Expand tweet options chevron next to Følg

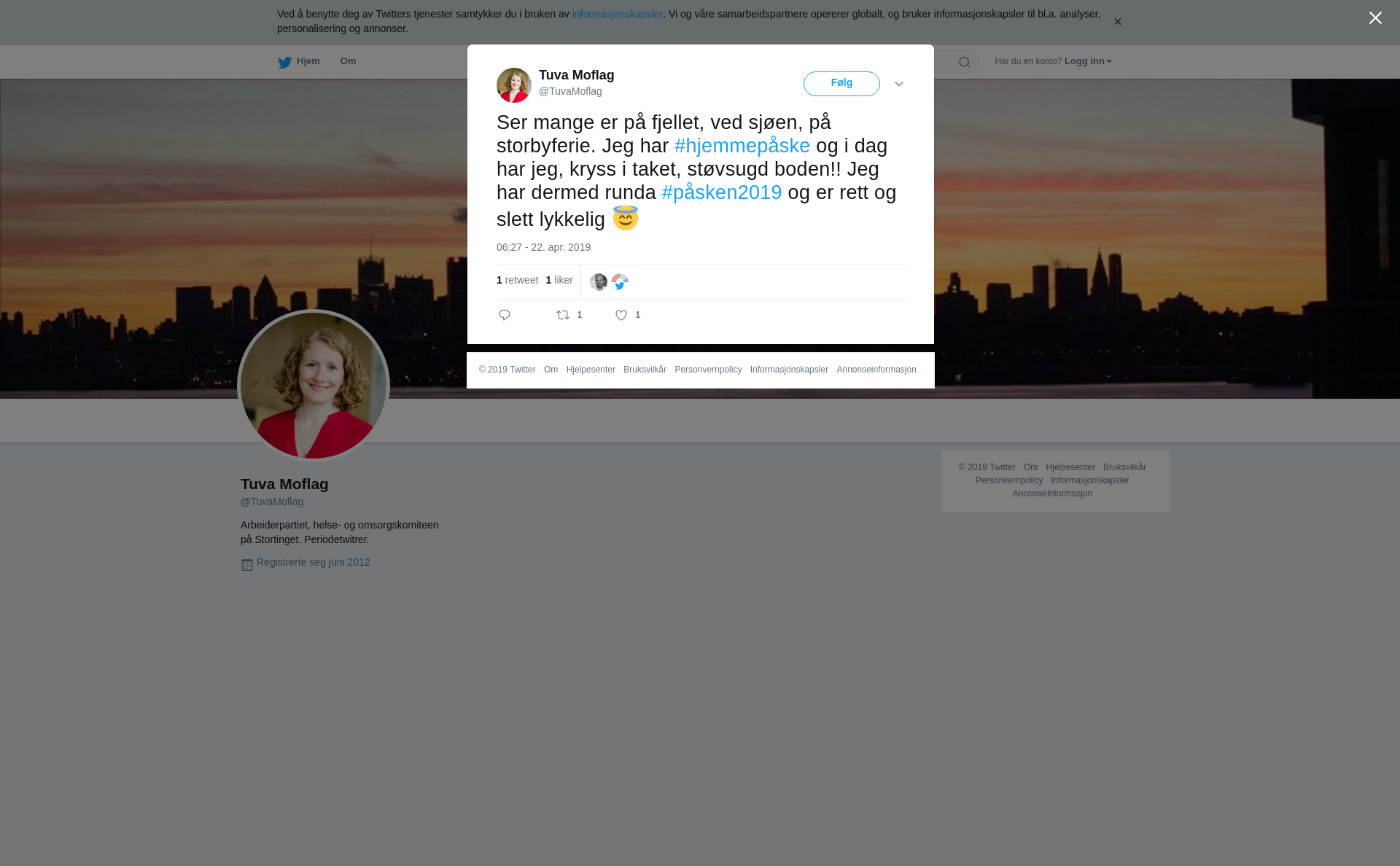899,84
